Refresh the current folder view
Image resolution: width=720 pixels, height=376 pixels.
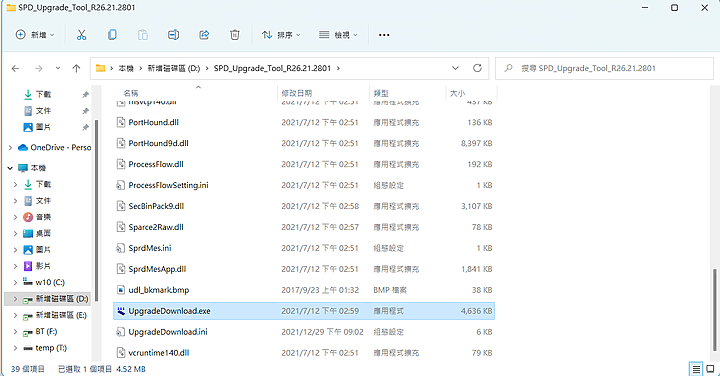click(478, 68)
